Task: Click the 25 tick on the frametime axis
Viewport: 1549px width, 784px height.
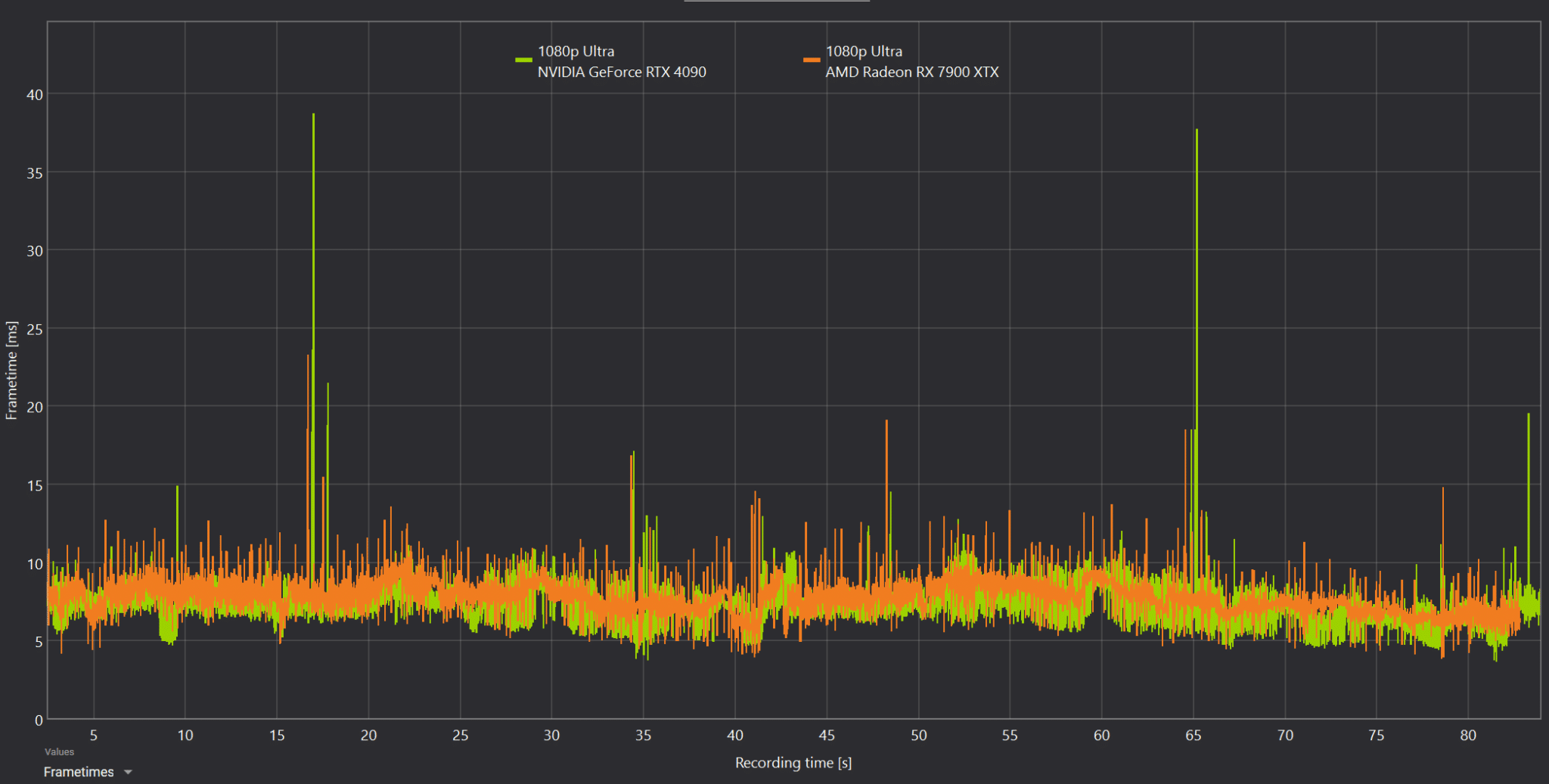Action: coord(35,330)
